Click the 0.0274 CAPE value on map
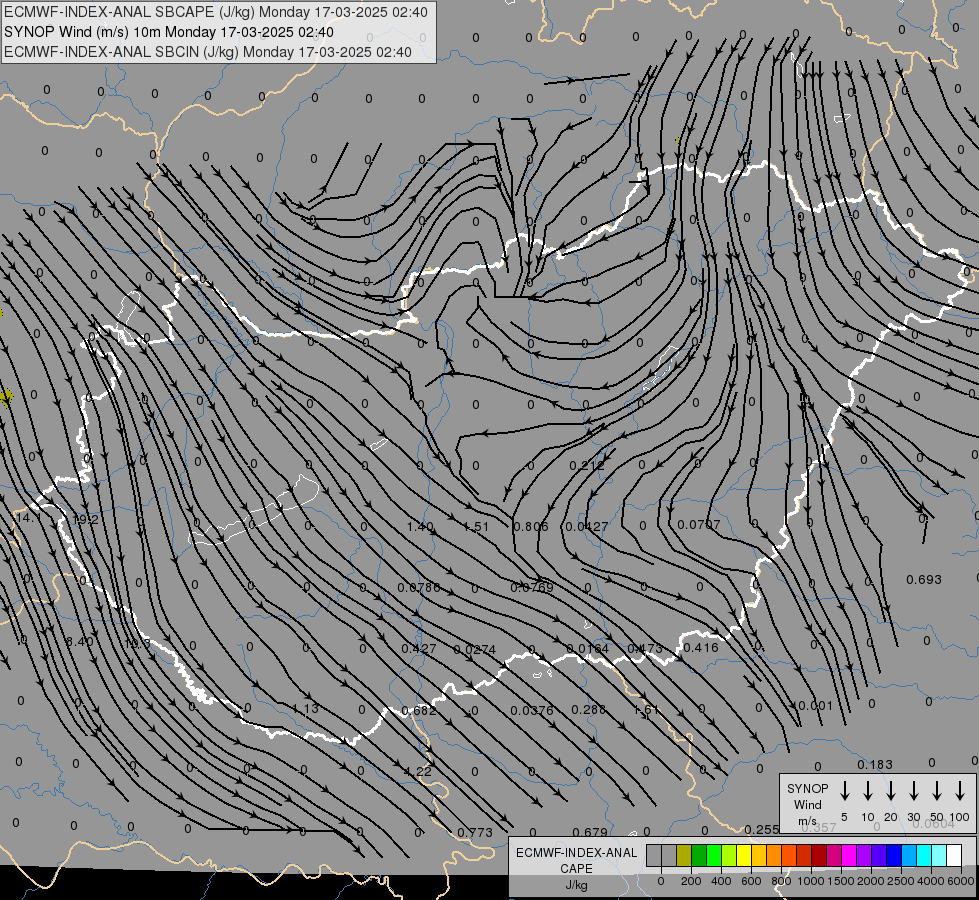The width and height of the screenshot is (979, 900). pyautogui.click(x=475, y=650)
